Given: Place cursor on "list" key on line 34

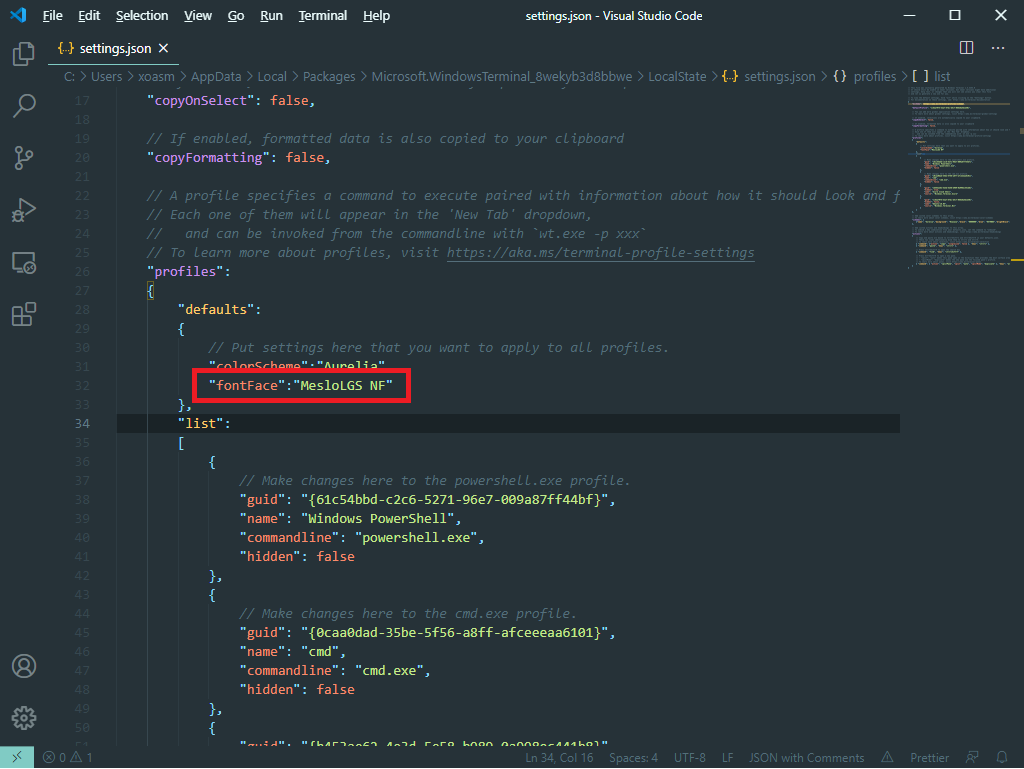Looking at the screenshot, I should tap(200, 424).
